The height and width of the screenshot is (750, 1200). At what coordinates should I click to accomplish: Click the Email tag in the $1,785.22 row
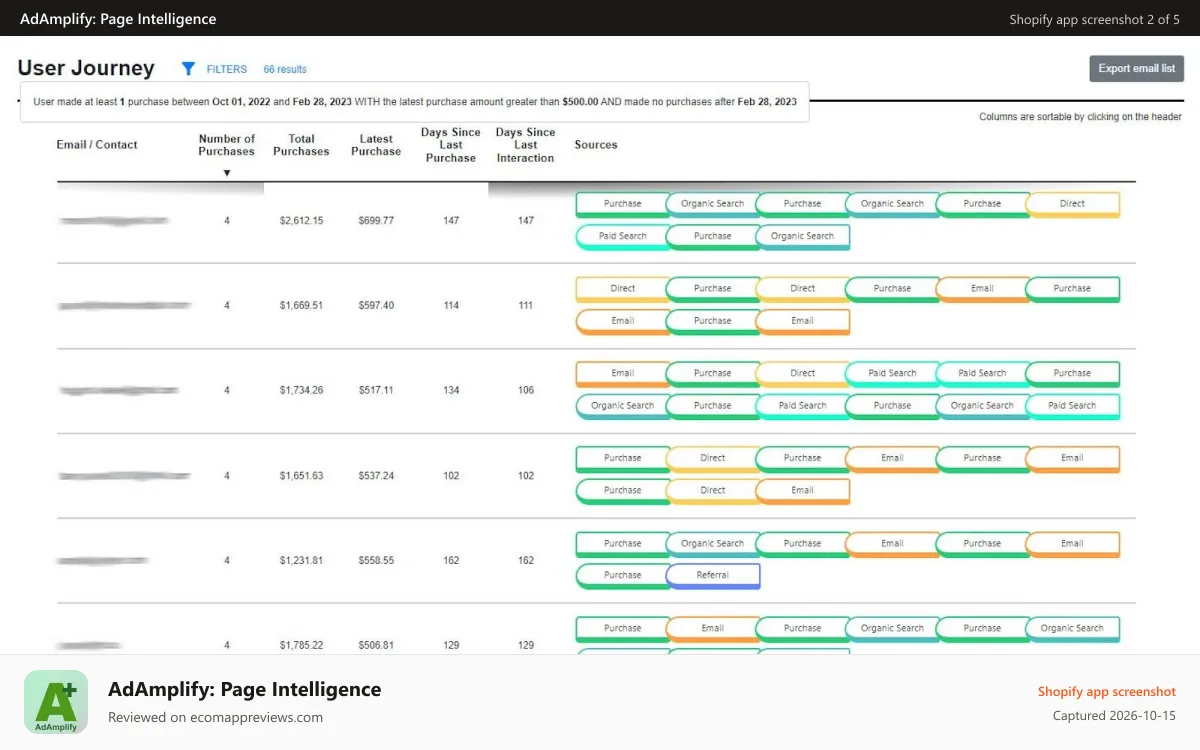[713, 629]
